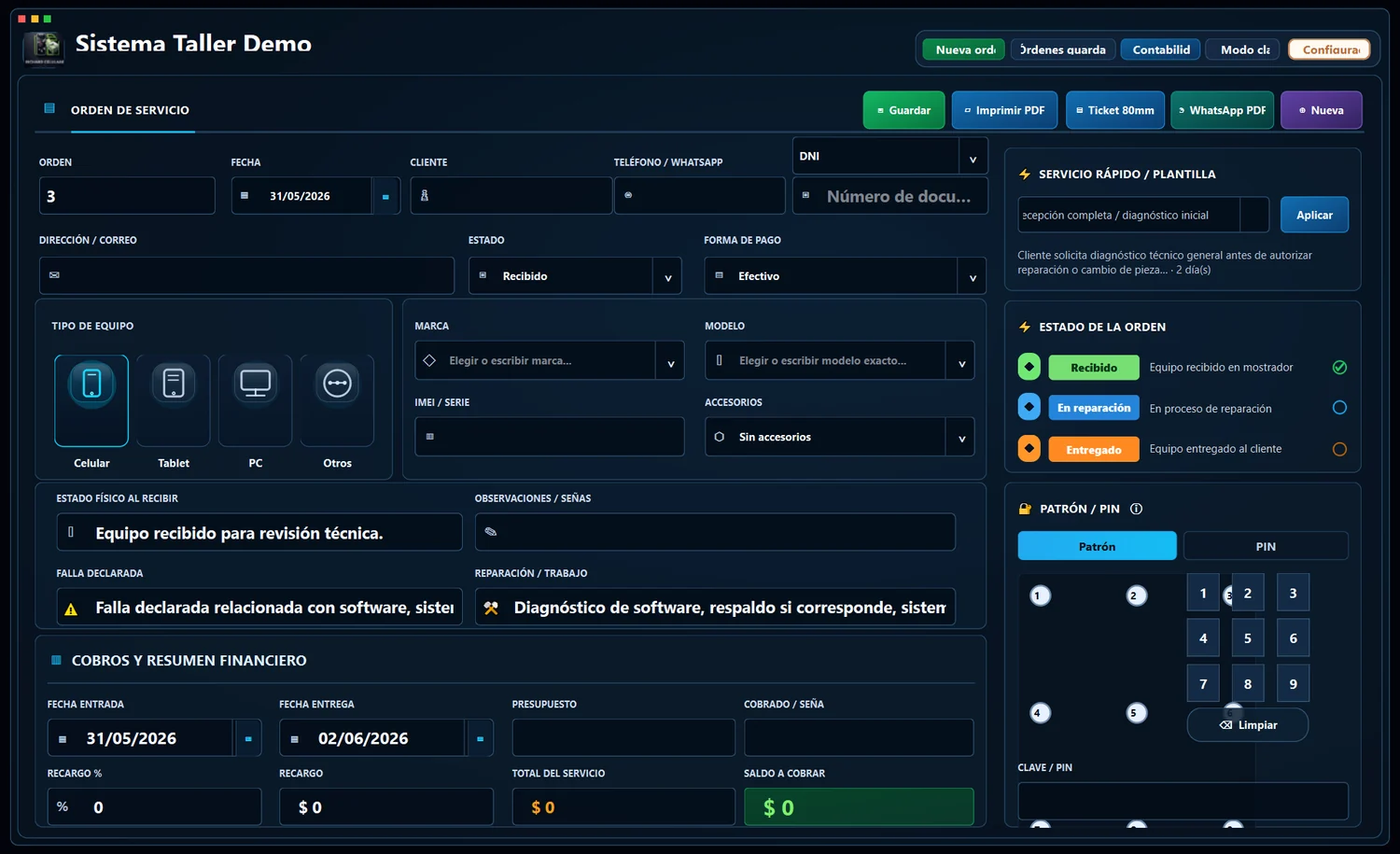Open the FECHA calendar picker icon
This screenshot has width=1400, height=854.
(385, 196)
